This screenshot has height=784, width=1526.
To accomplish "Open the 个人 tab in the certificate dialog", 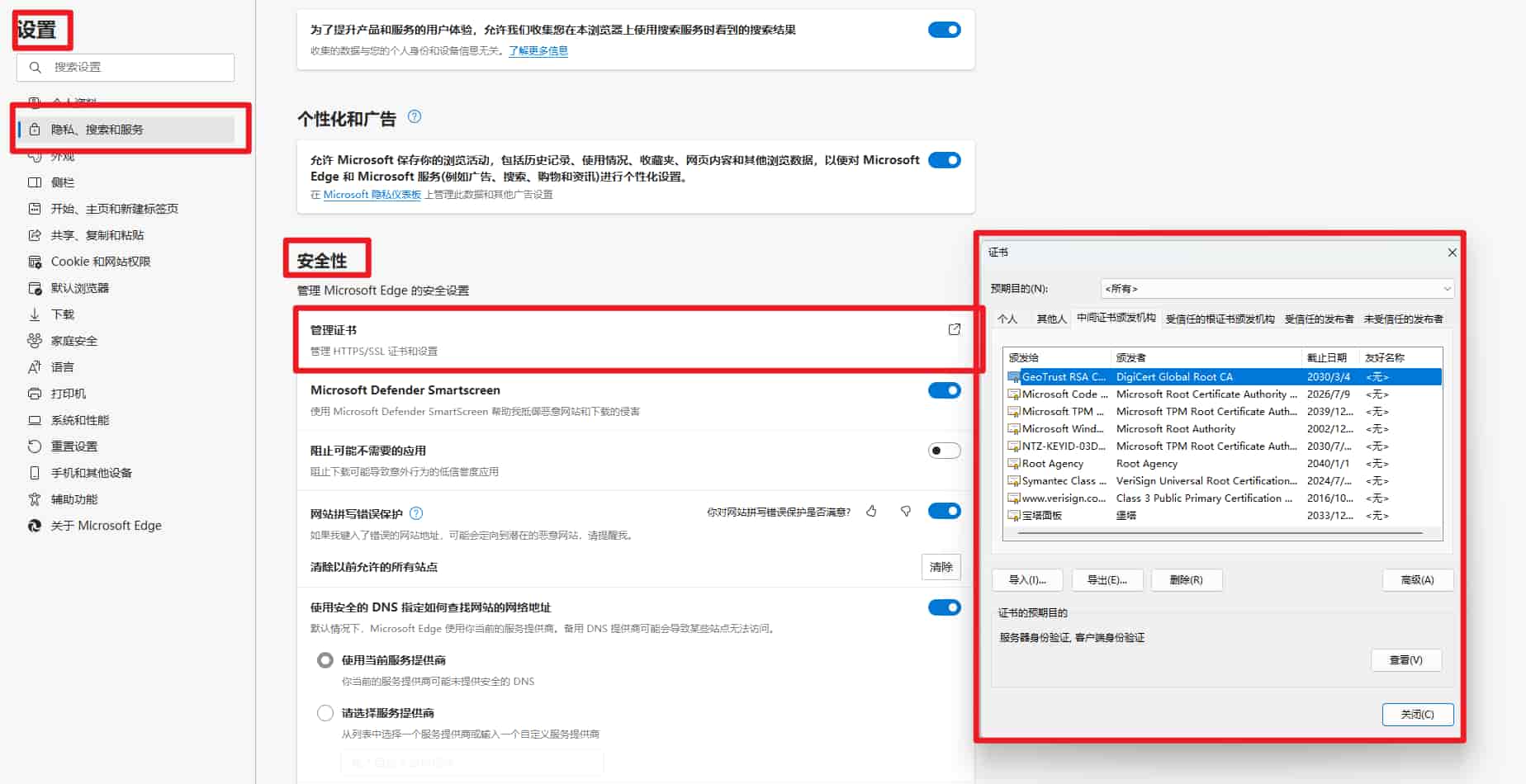I will pyautogui.click(x=1008, y=318).
